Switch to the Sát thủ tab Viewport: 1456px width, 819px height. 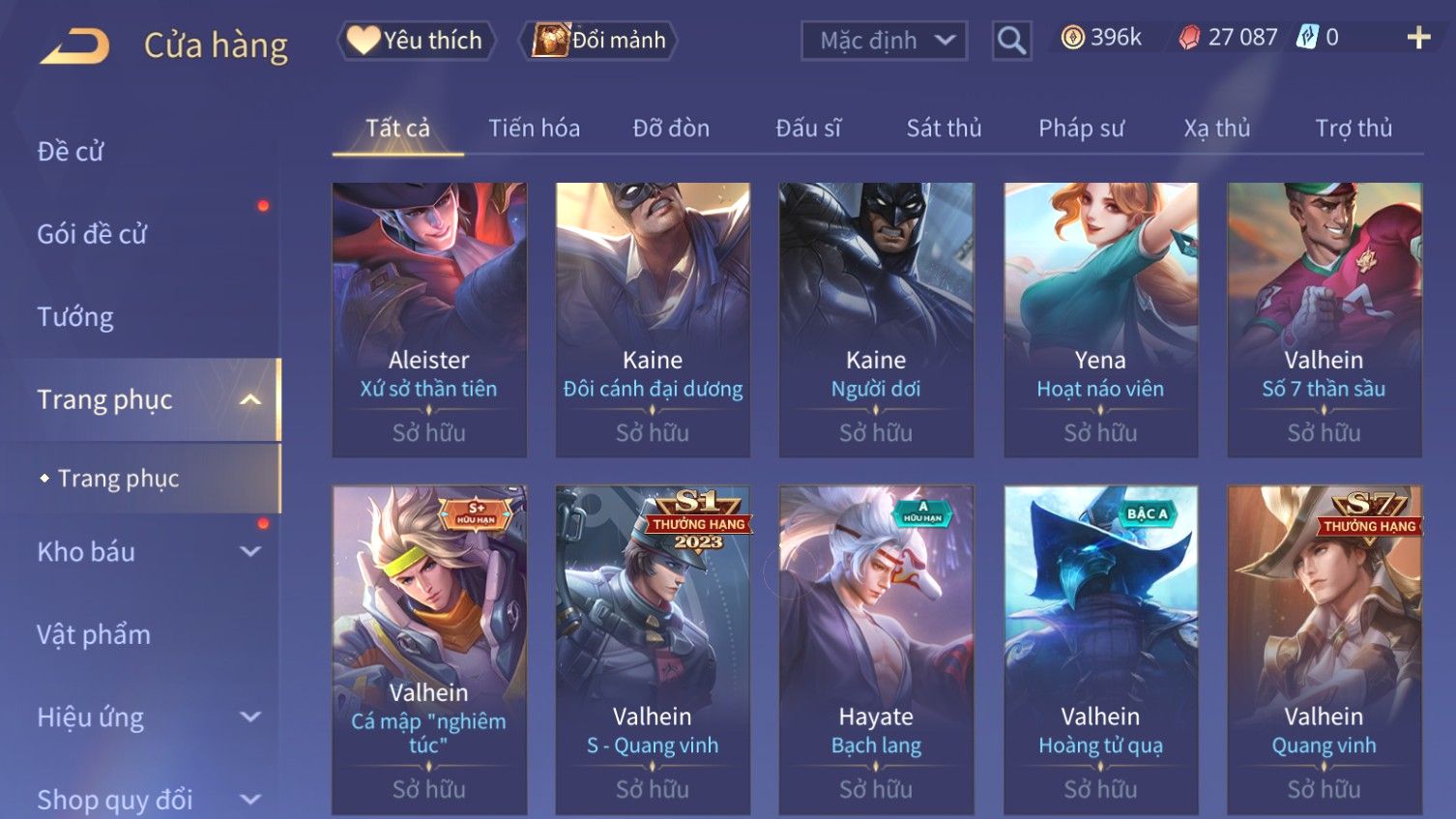click(x=944, y=128)
